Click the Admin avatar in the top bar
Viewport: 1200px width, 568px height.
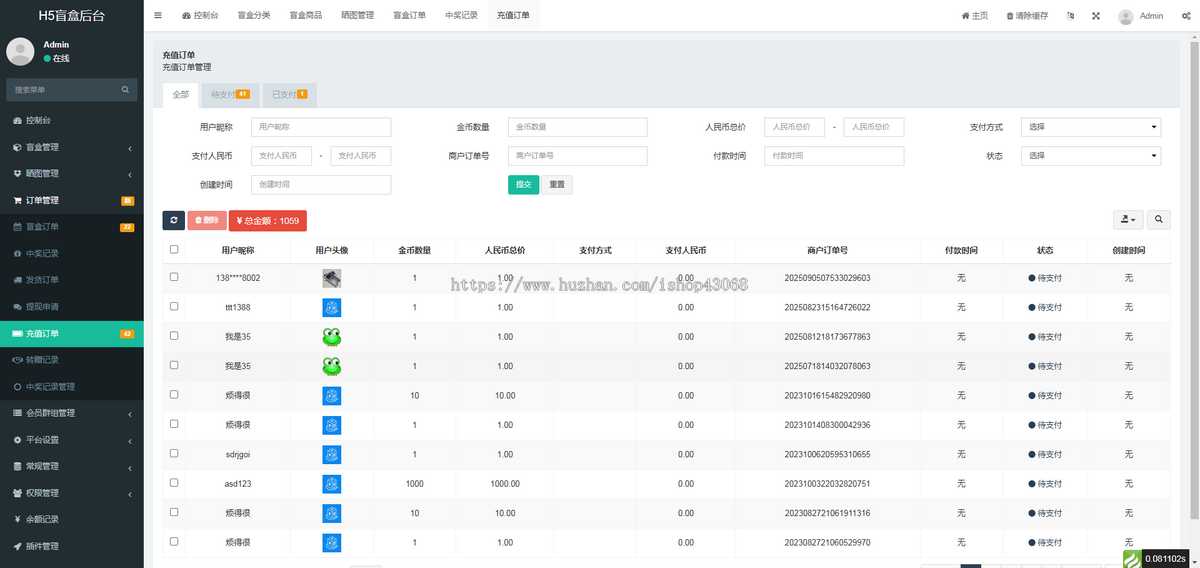tap(1126, 16)
